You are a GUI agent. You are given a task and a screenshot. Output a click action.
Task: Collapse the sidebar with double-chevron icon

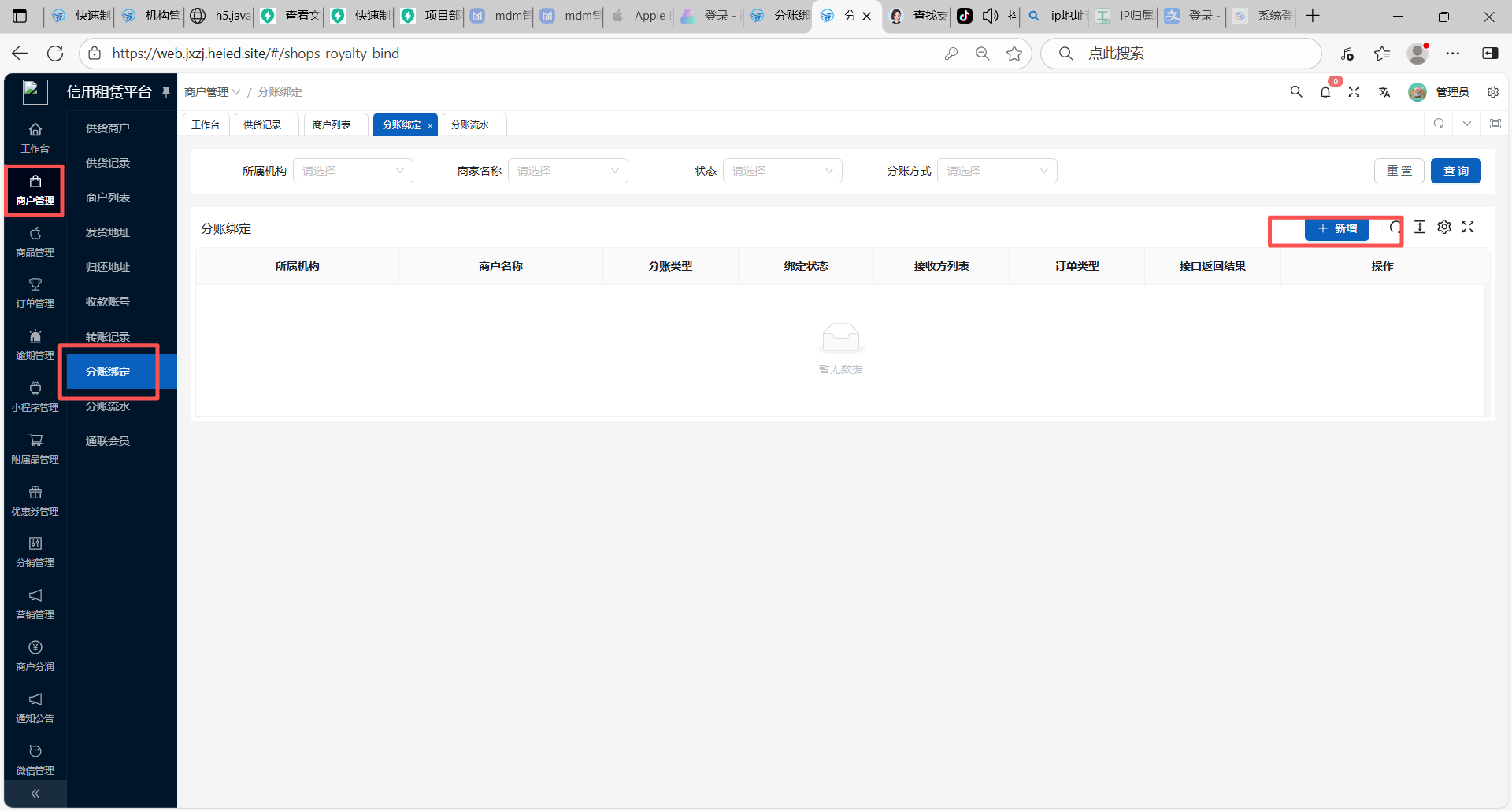pyautogui.click(x=35, y=794)
